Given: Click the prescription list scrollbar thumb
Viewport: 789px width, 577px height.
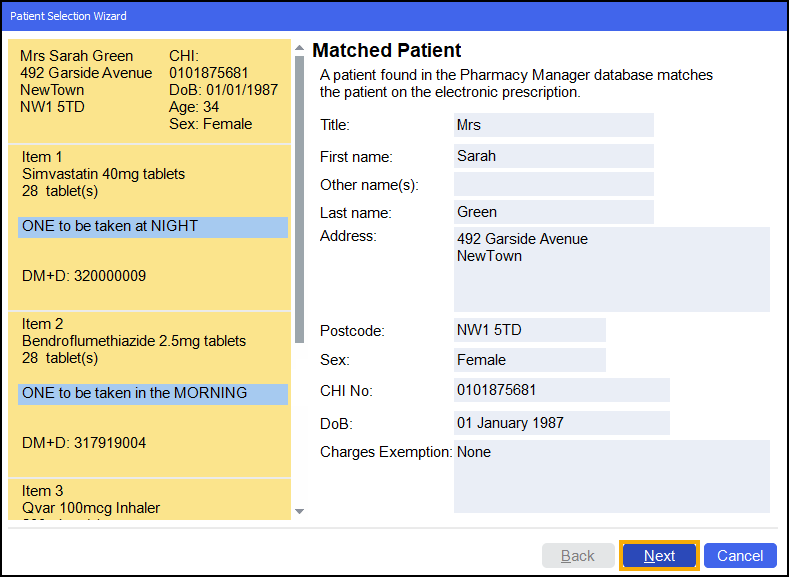Looking at the screenshot, I should [x=298, y=200].
